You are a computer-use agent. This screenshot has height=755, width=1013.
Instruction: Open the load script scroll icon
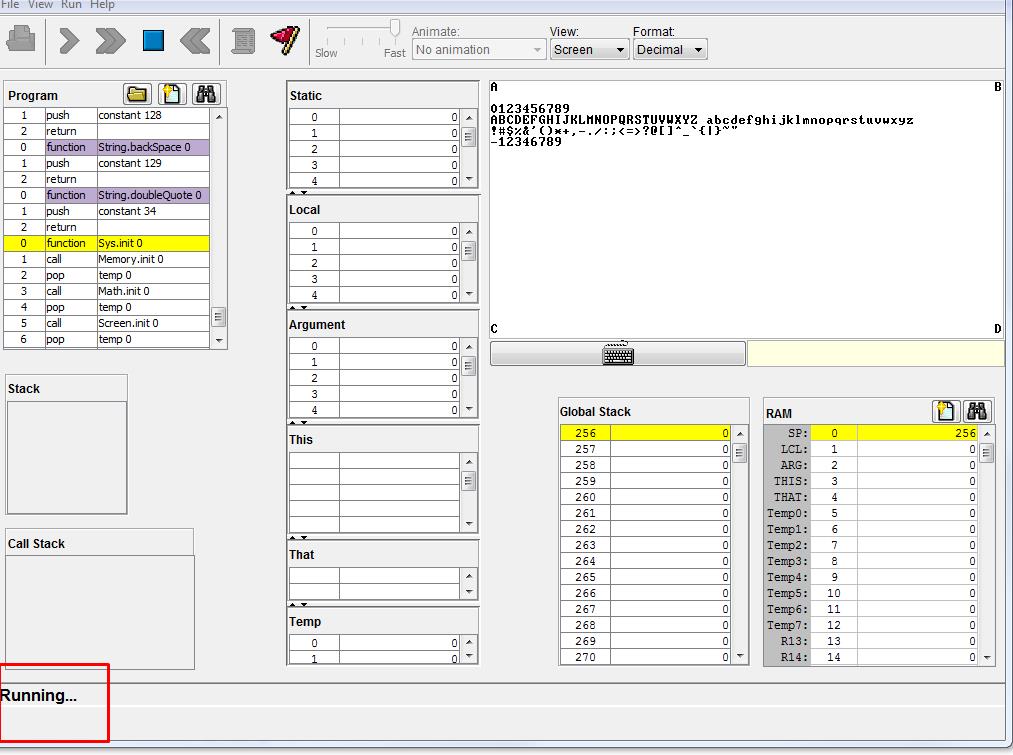coord(243,40)
